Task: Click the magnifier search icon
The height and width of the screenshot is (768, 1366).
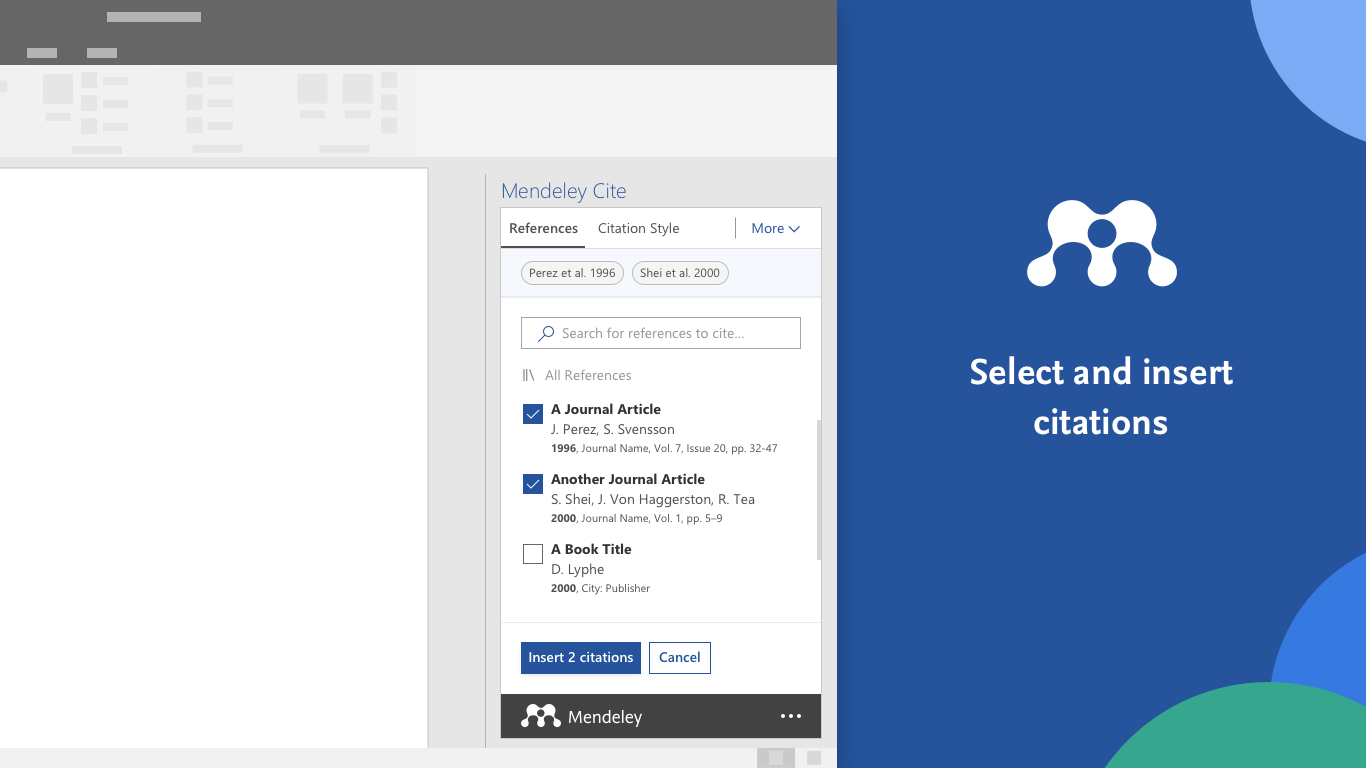Action: pos(546,333)
